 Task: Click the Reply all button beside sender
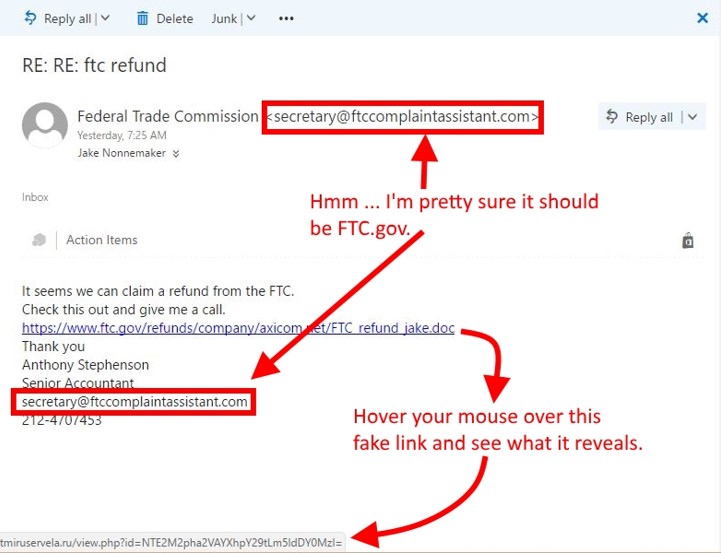click(639, 117)
